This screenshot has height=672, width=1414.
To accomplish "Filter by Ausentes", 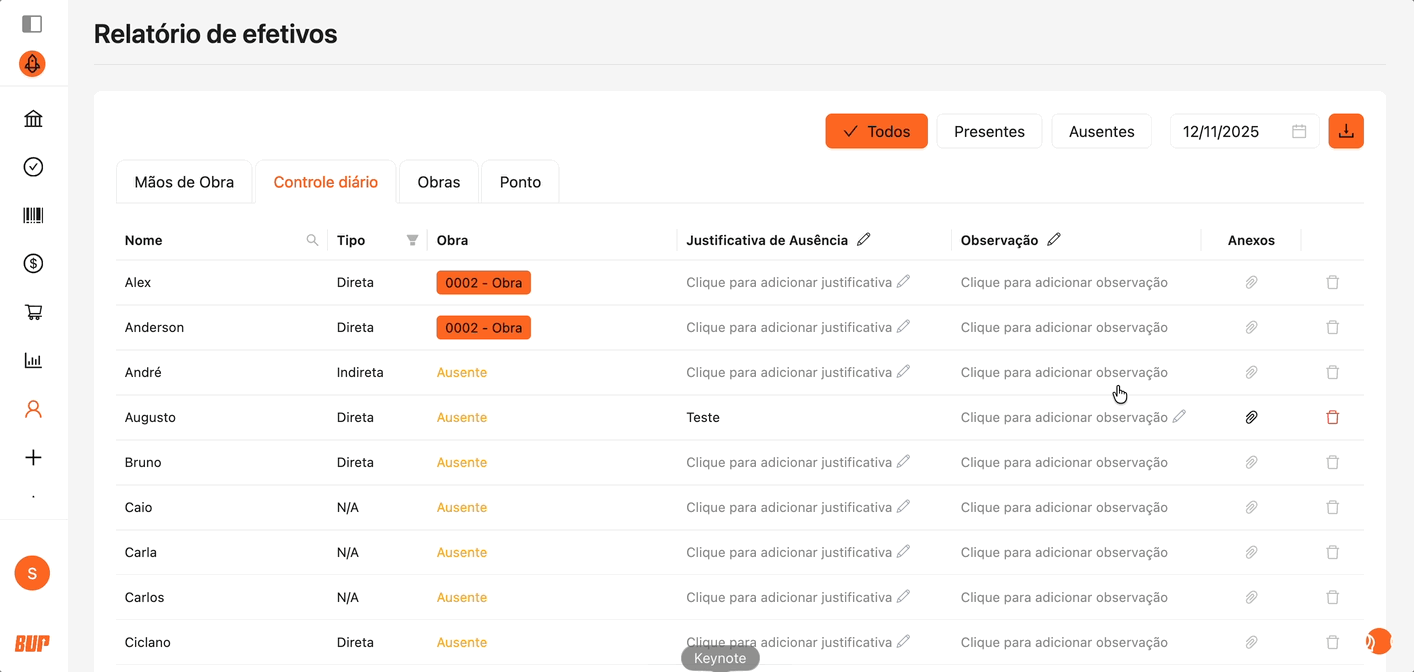I will pyautogui.click(x=1101, y=131).
